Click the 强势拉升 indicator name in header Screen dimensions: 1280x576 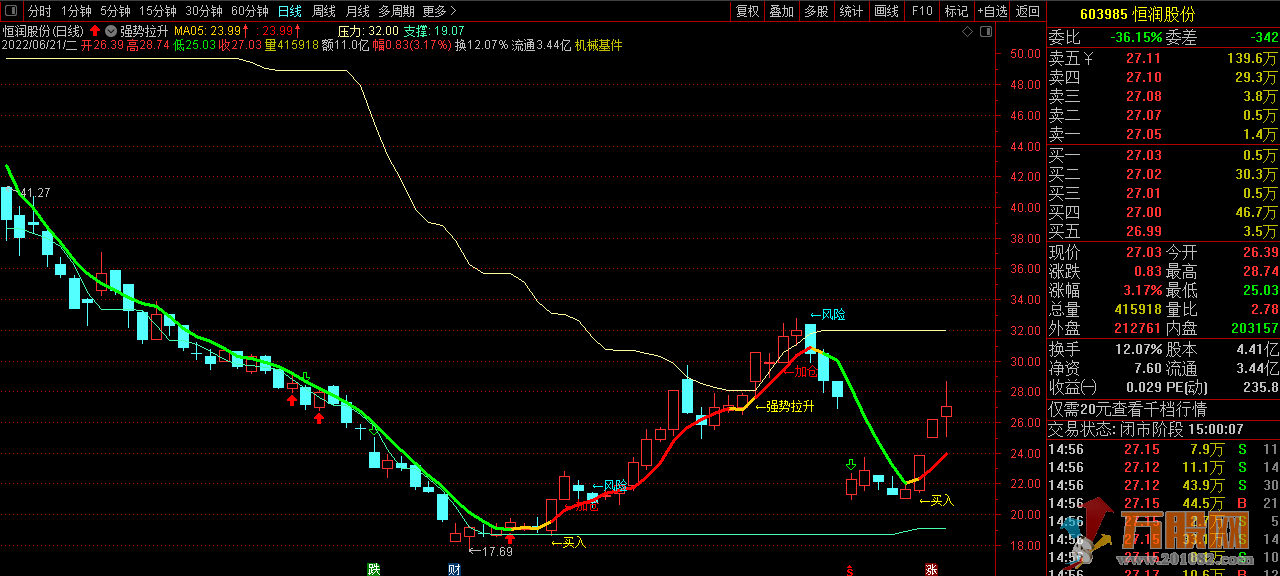(145, 31)
